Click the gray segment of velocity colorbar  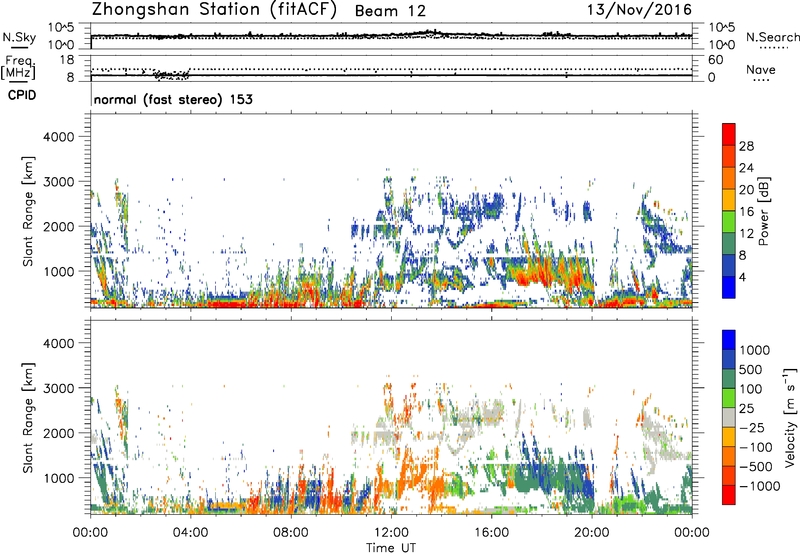pyautogui.click(x=729, y=417)
